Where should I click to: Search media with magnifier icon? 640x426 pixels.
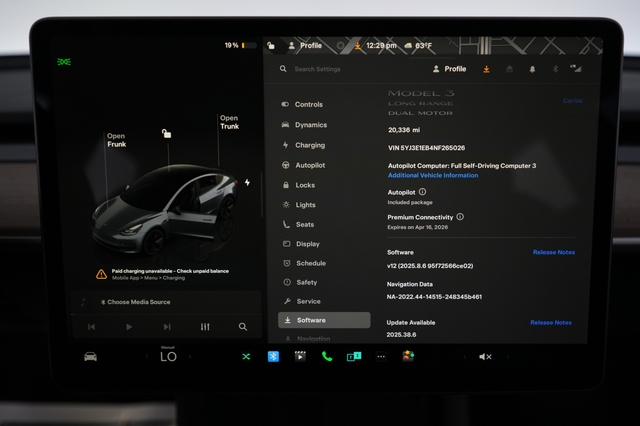(243, 327)
